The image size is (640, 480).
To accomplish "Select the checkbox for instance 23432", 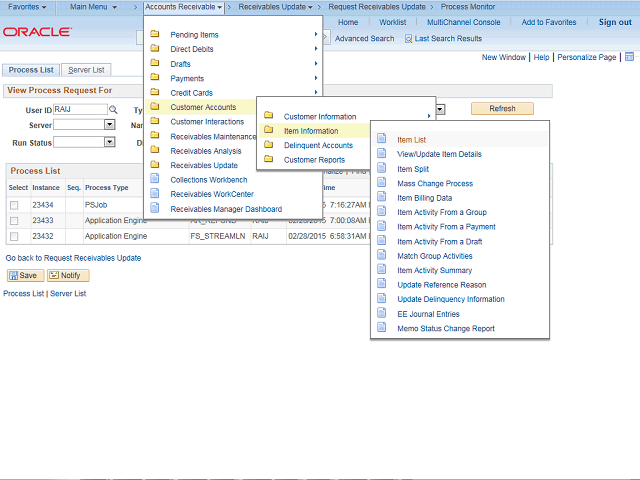I will pos(14,236).
